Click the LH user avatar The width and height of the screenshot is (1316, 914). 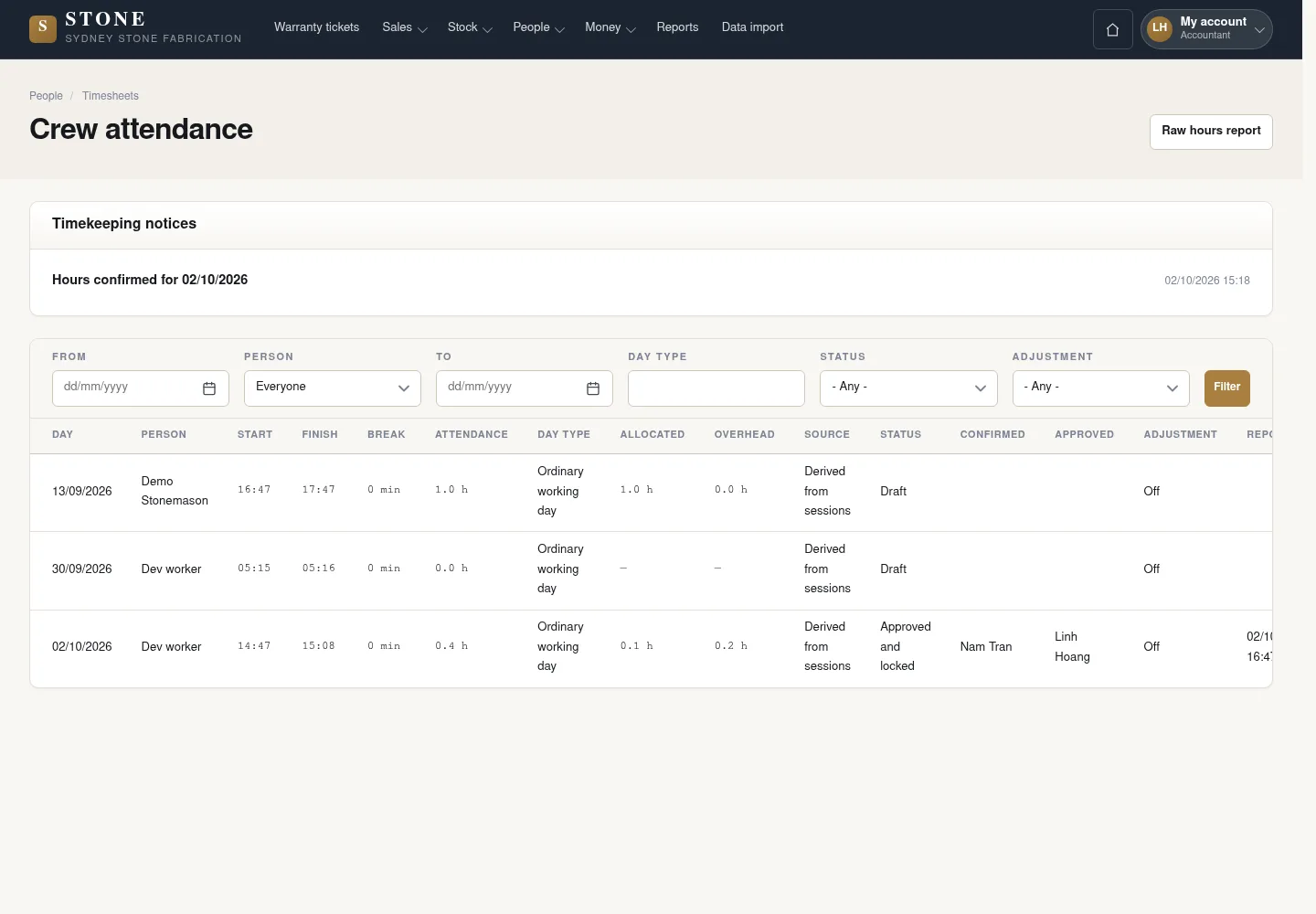(1160, 28)
